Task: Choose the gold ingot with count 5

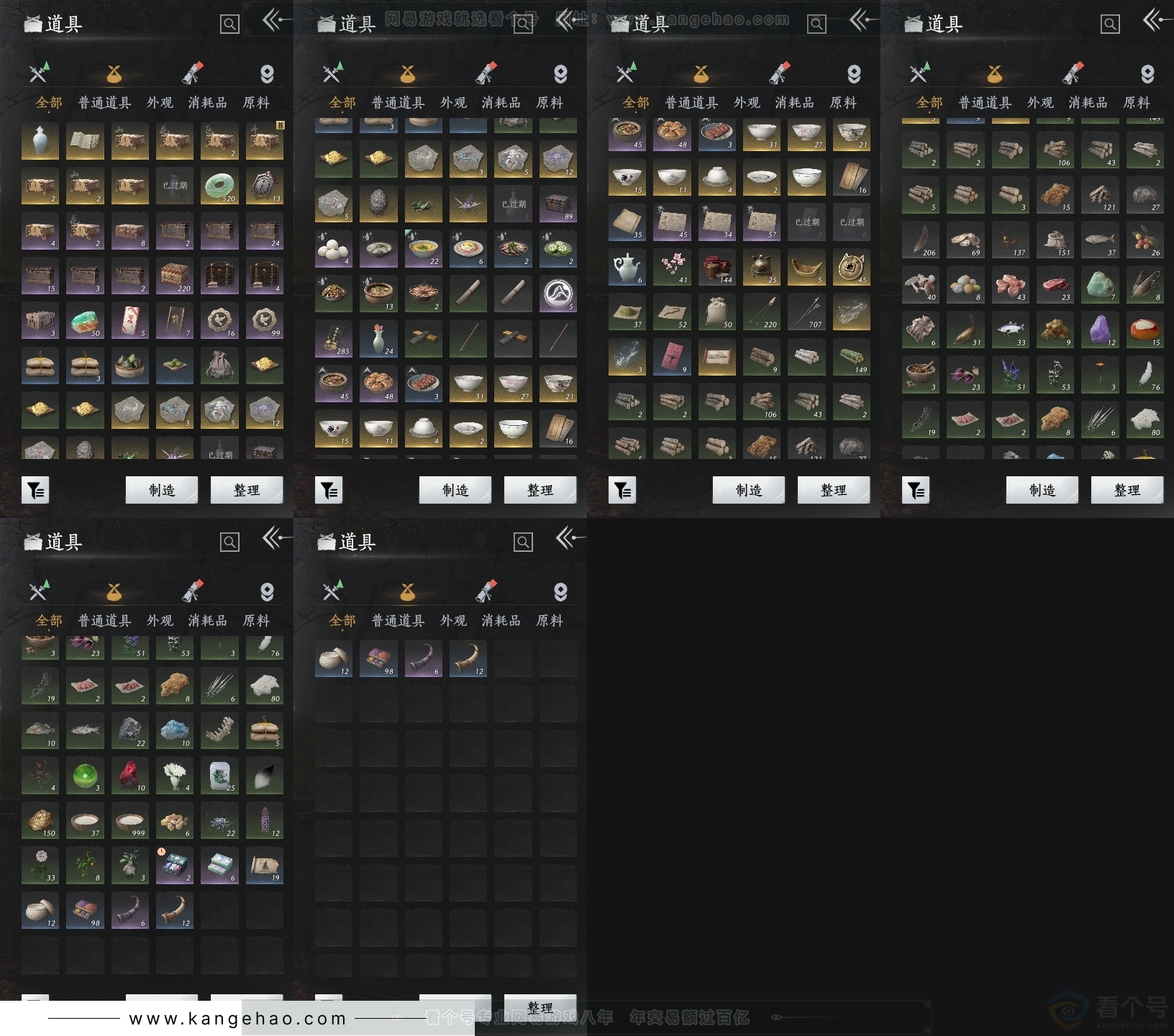Action: coord(806,267)
